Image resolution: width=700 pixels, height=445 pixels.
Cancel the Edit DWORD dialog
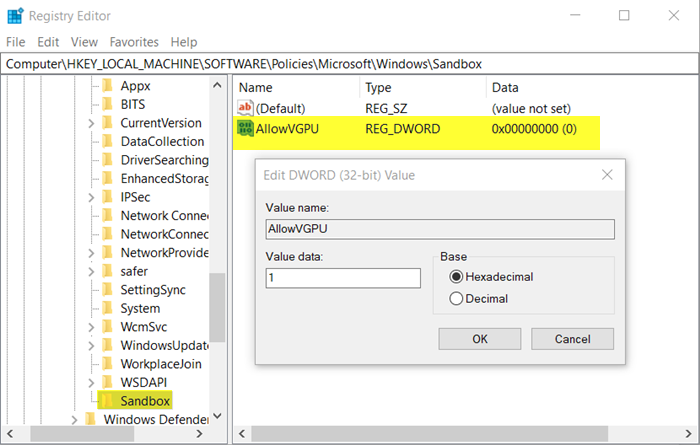(x=572, y=339)
